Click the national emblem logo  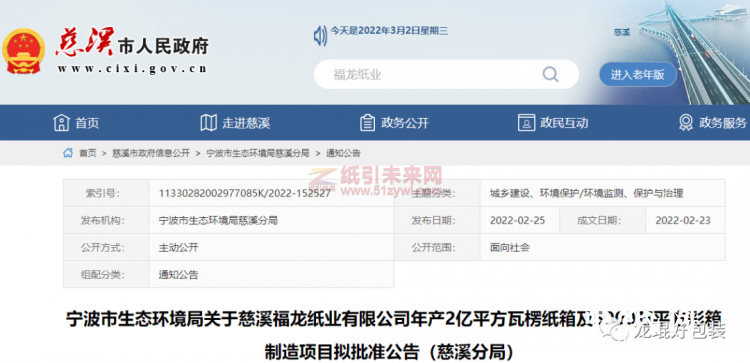(23, 52)
